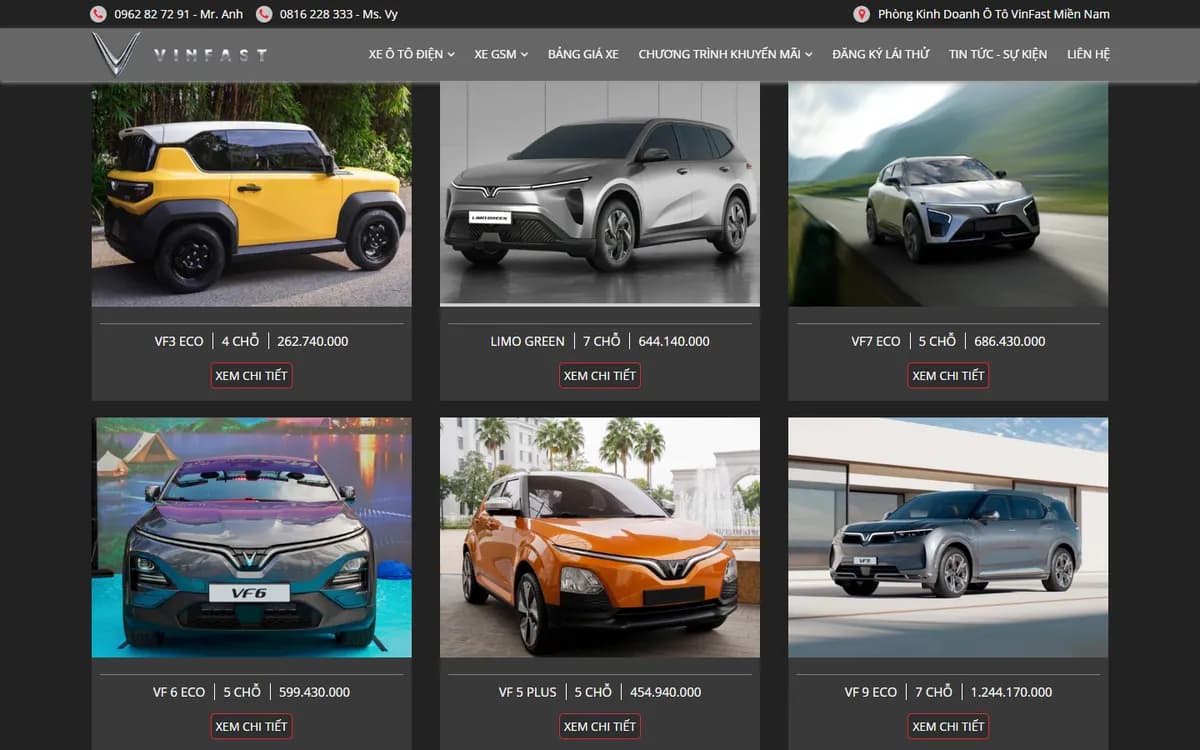Click the VF 5 PLUS model name
The image size is (1200, 750).
click(x=528, y=692)
